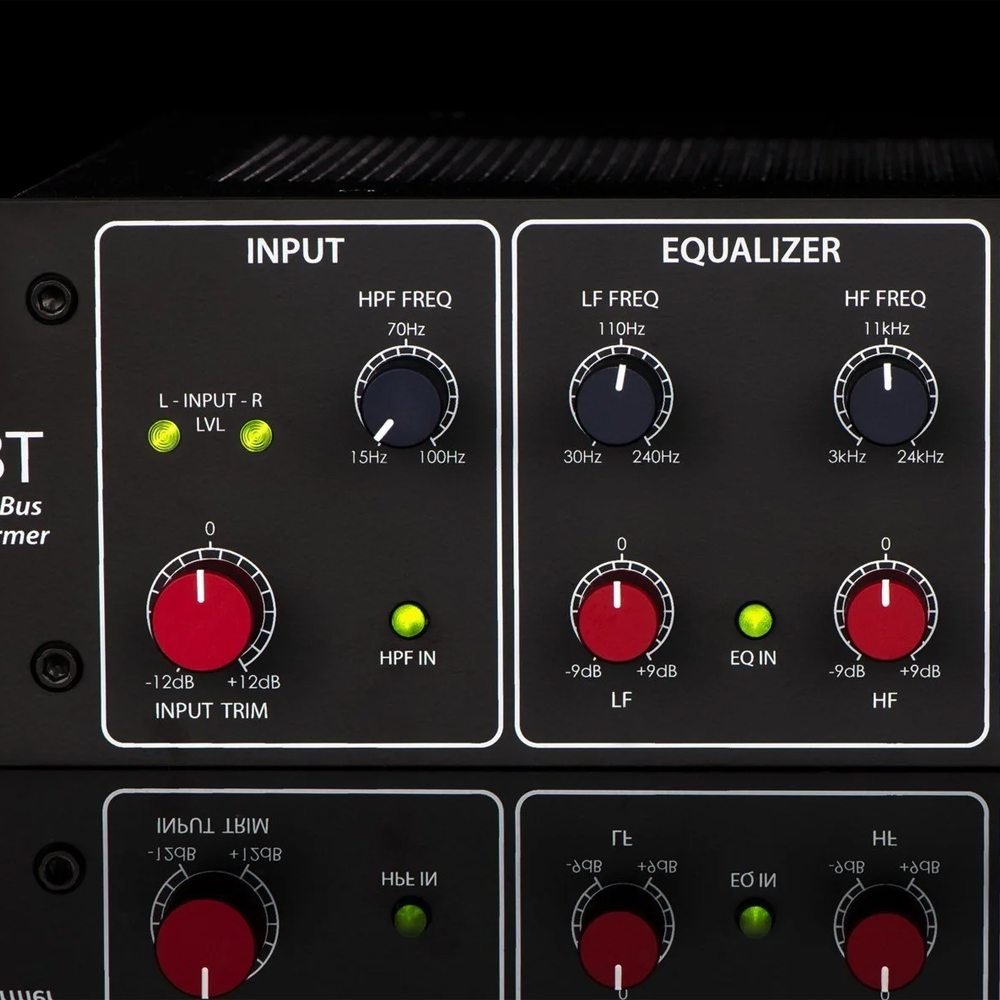The height and width of the screenshot is (1000, 1000).
Task: Click the -9dB mark on LF knob
Action: click(582, 671)
